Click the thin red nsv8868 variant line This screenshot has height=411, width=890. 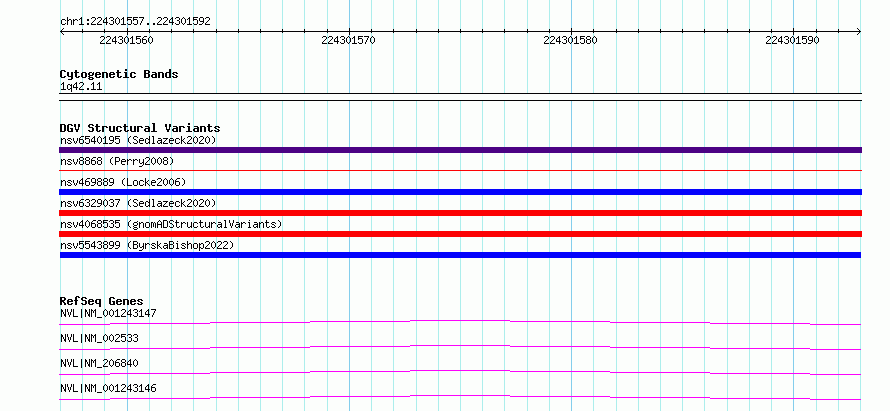pos(460,170)
